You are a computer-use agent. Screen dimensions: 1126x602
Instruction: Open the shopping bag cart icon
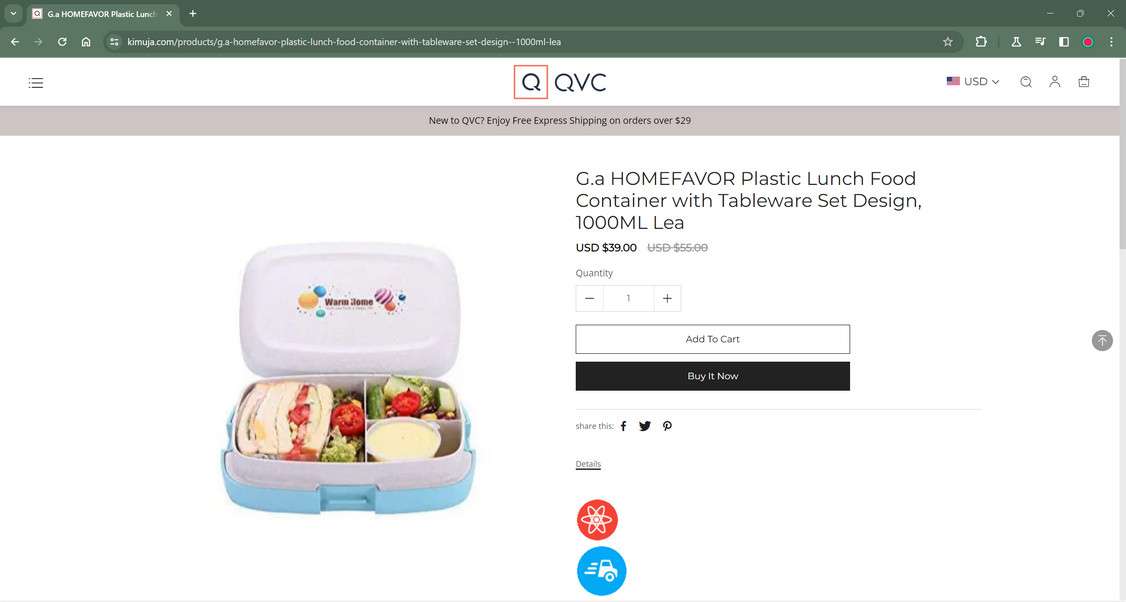(1084, 82)
